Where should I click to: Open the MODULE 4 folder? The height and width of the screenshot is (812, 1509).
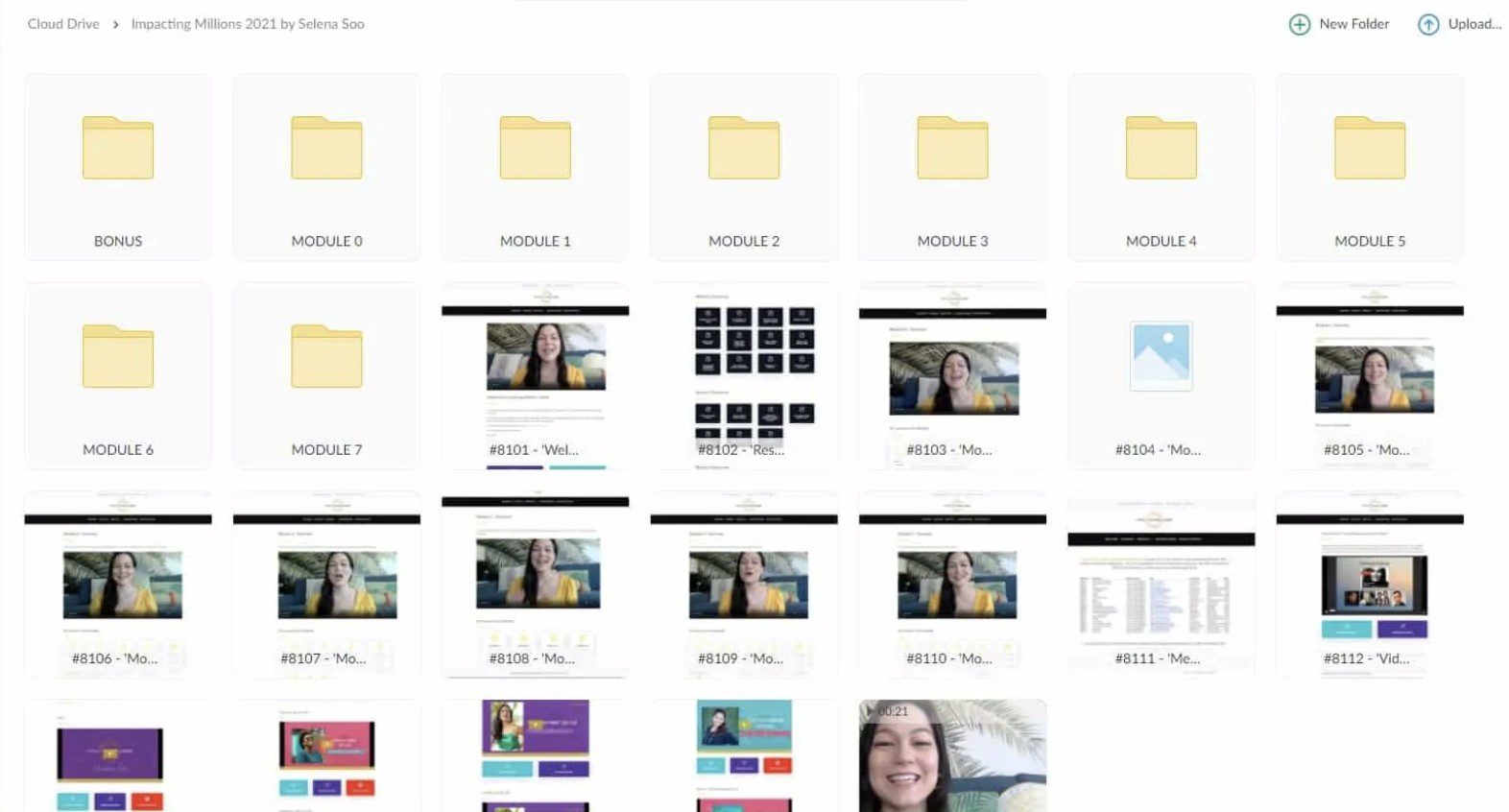1161,167
